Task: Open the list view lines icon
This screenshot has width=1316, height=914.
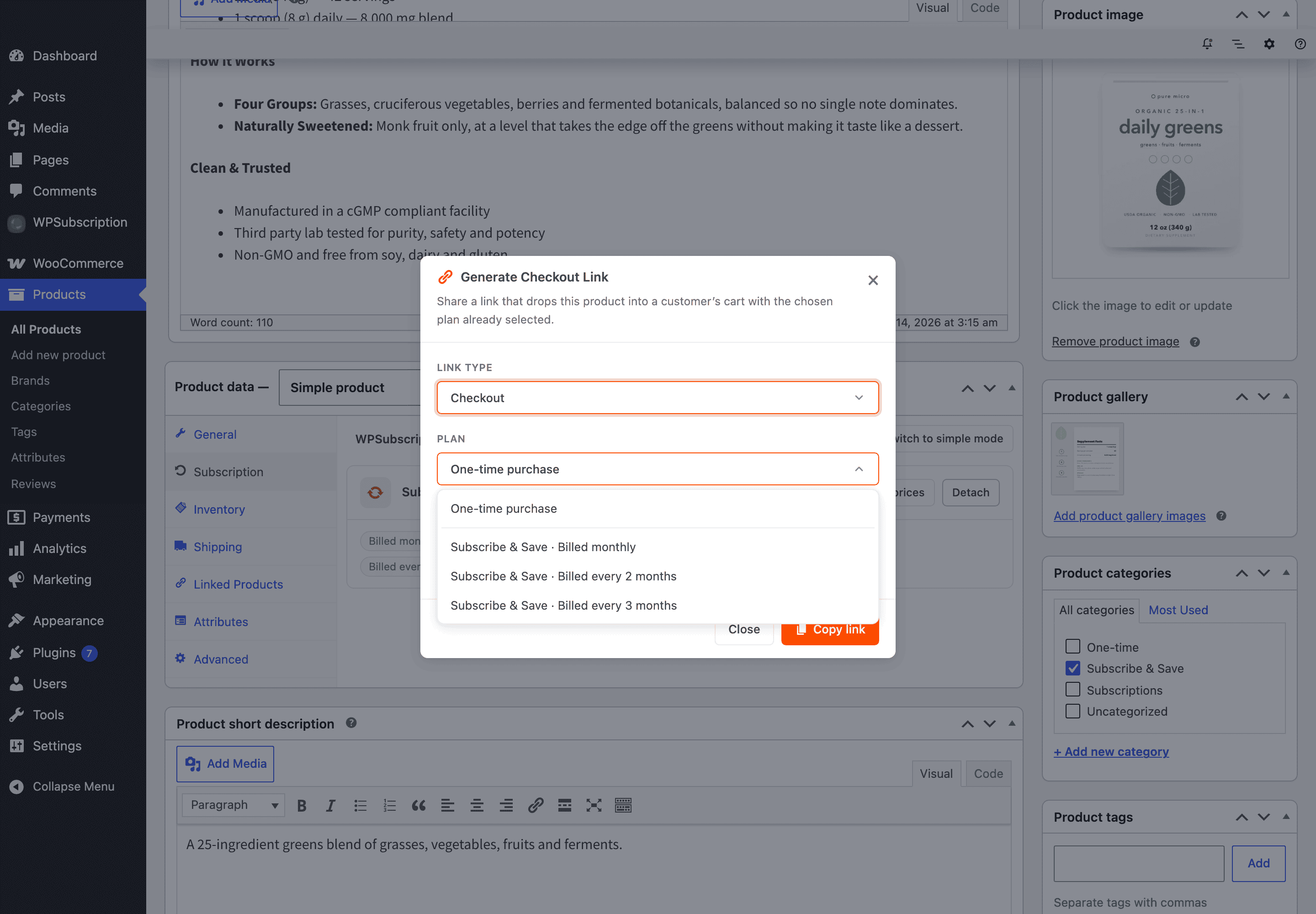Action: 1238,44
